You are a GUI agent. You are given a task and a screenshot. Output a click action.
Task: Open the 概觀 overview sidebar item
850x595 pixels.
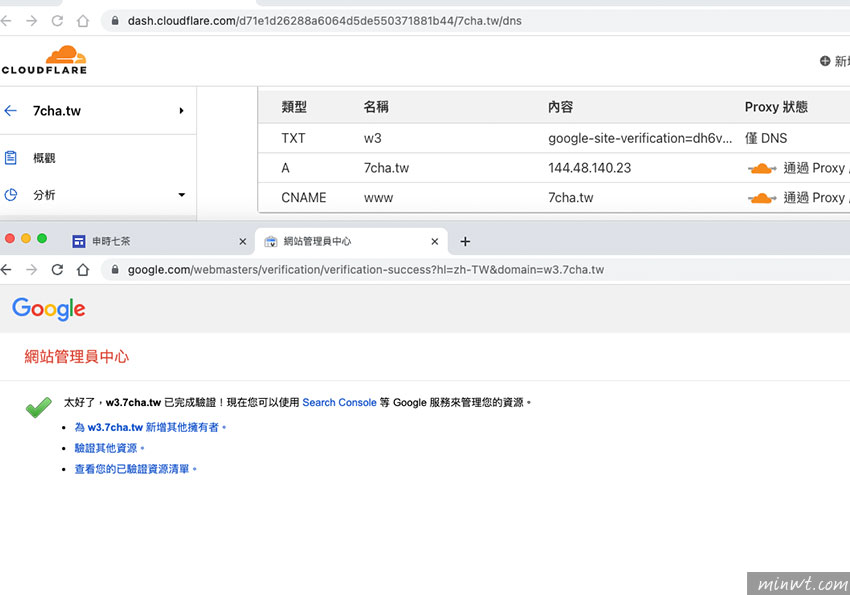pos(44,158)
